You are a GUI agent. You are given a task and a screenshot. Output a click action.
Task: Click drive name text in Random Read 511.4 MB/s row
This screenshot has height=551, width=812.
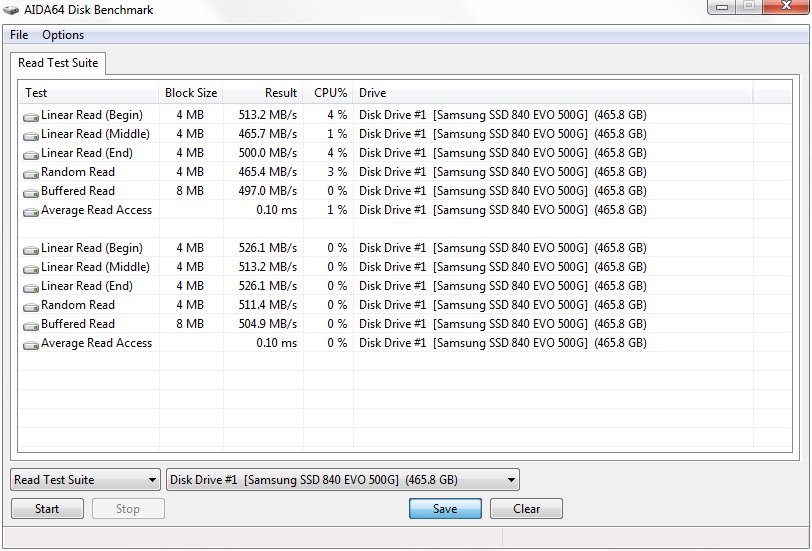pyautogui.click(x=503, y=304)
